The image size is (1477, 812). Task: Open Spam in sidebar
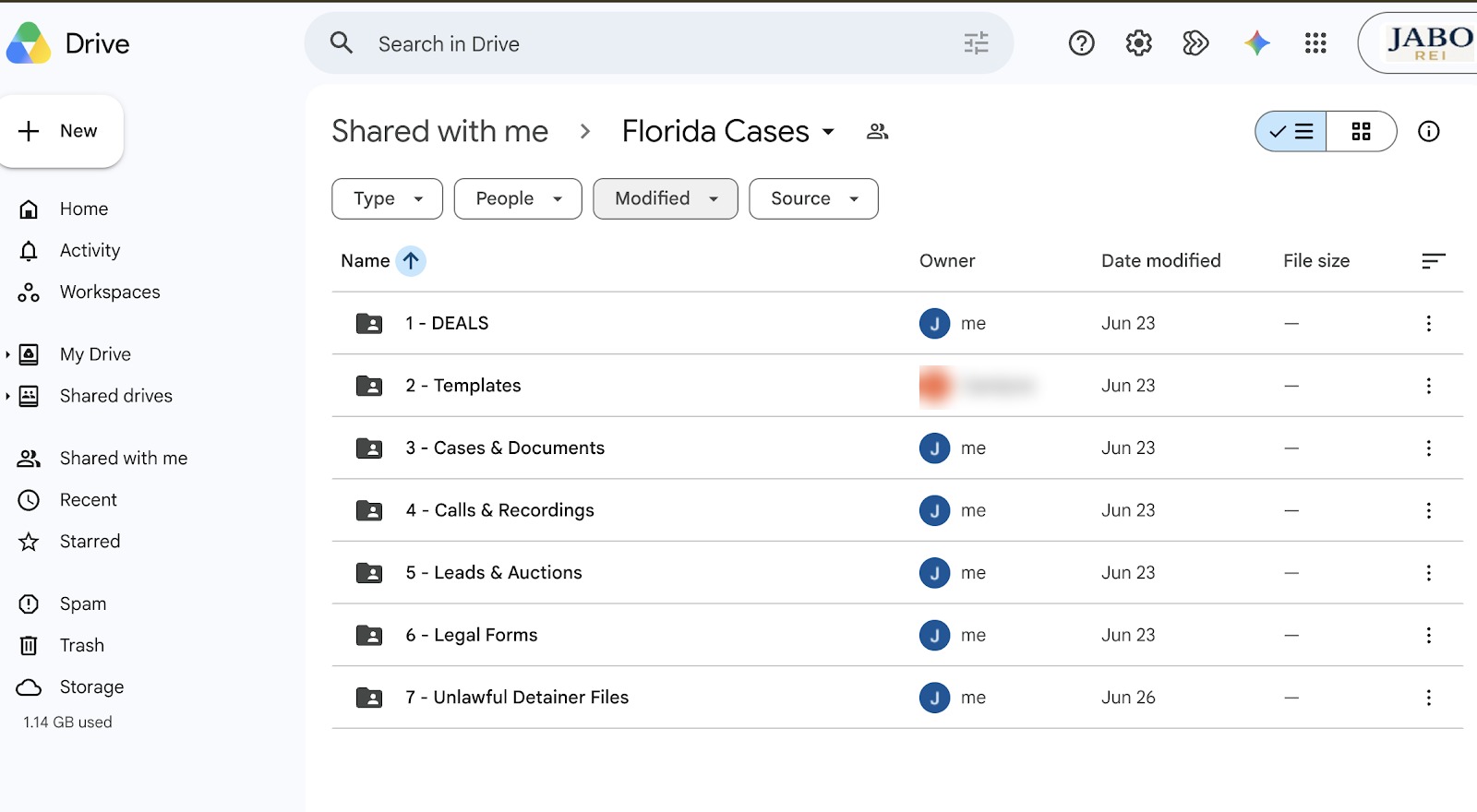click(x=83, y=604)
